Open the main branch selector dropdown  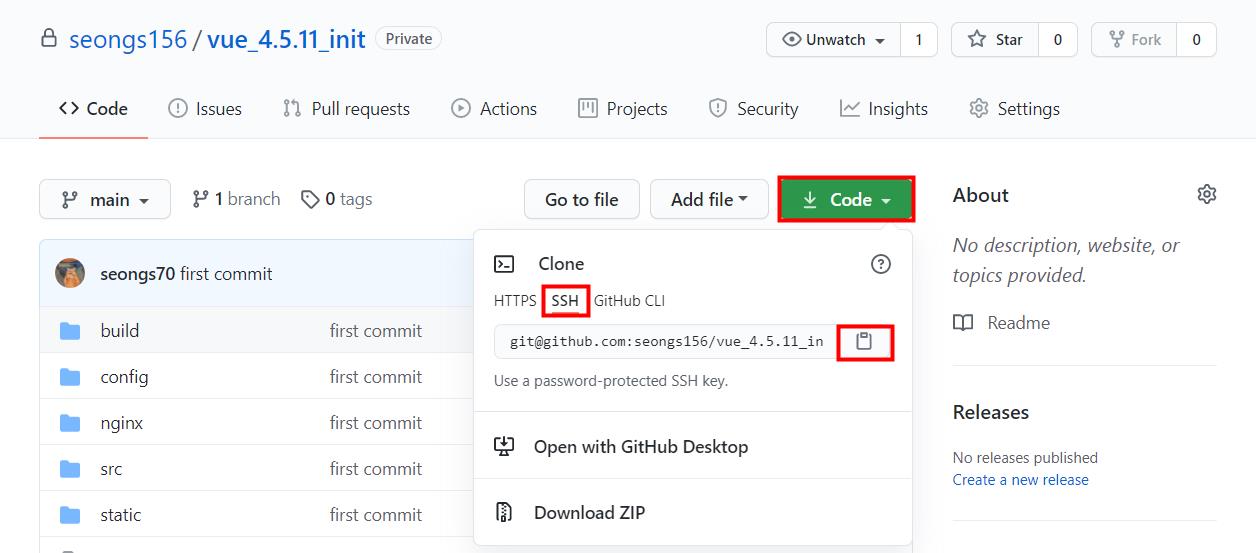(x=105, y=200)
